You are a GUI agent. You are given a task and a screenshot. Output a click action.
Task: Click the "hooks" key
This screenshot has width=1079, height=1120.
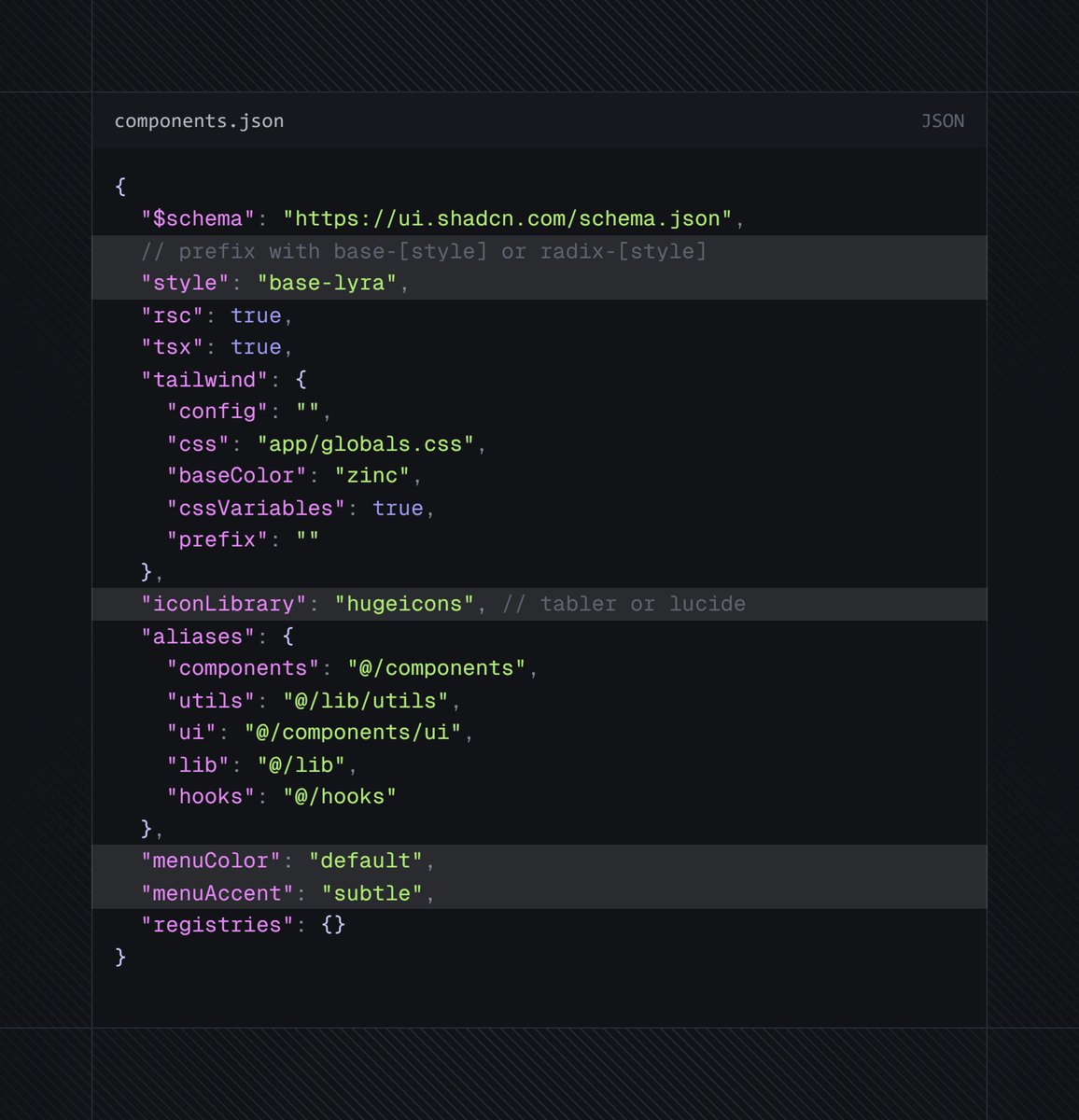[x=211, y=797]
